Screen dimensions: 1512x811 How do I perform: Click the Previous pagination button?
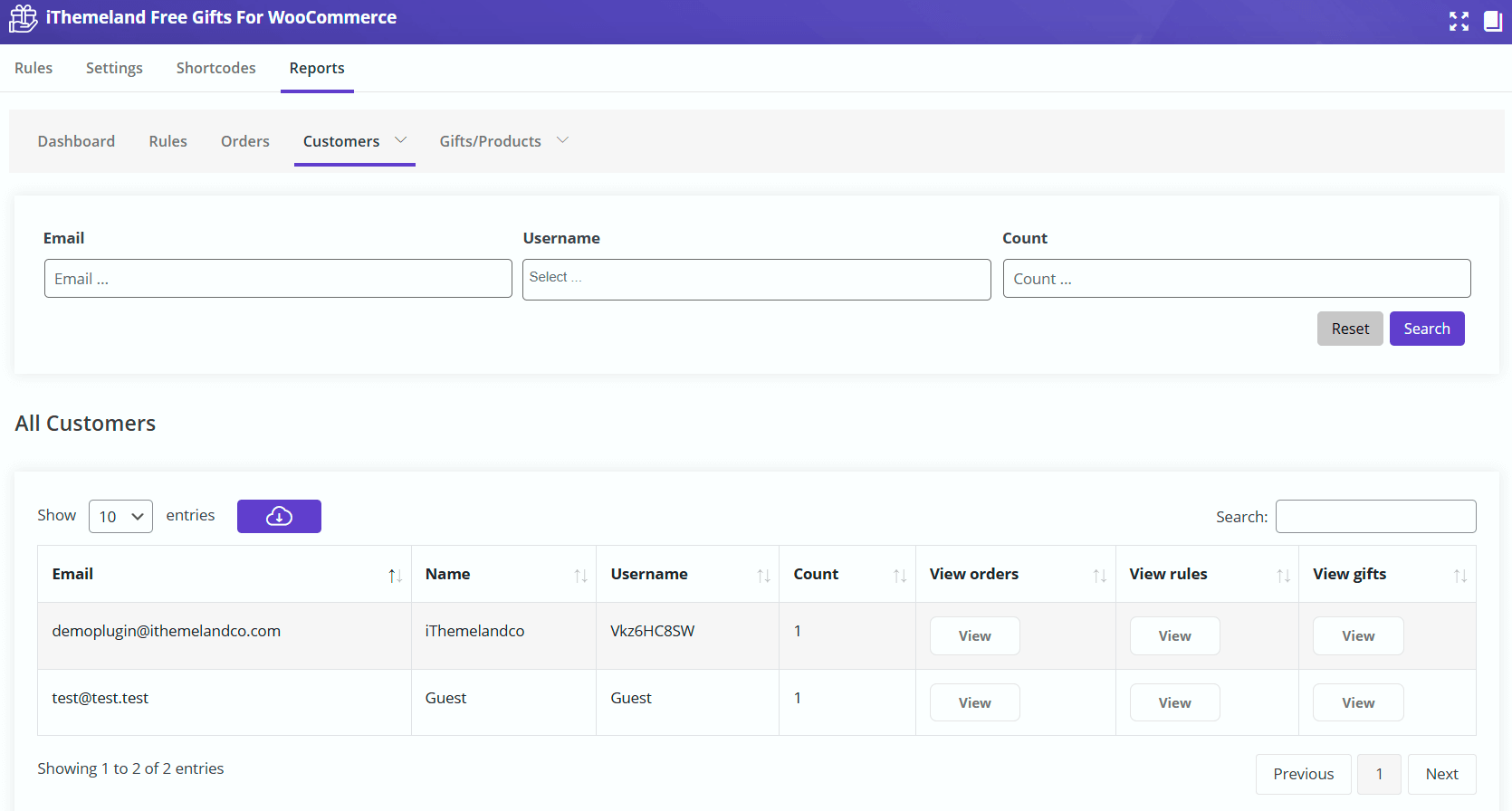[x=1304, y=774]
